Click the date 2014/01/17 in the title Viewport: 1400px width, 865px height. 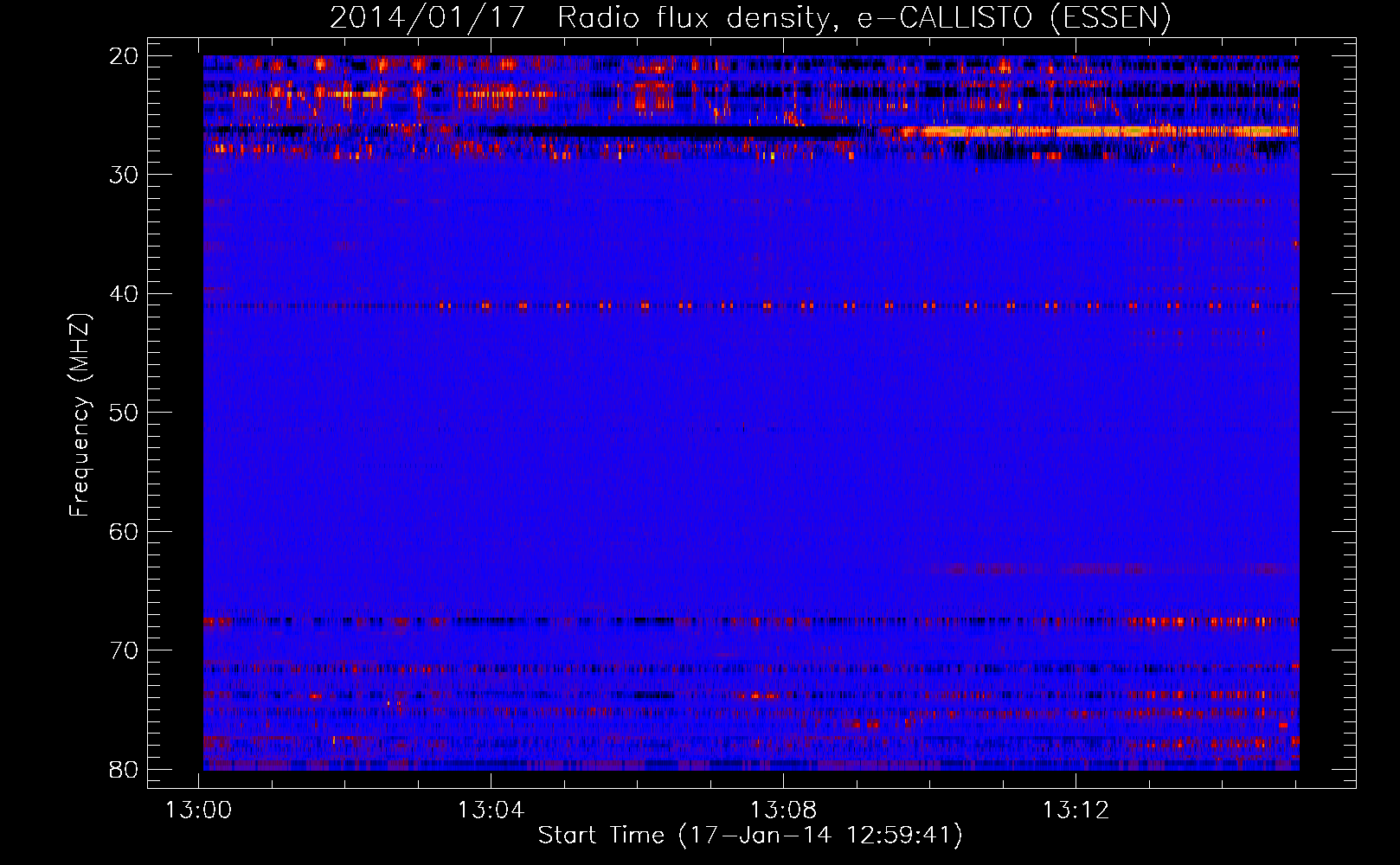(427, 17)
